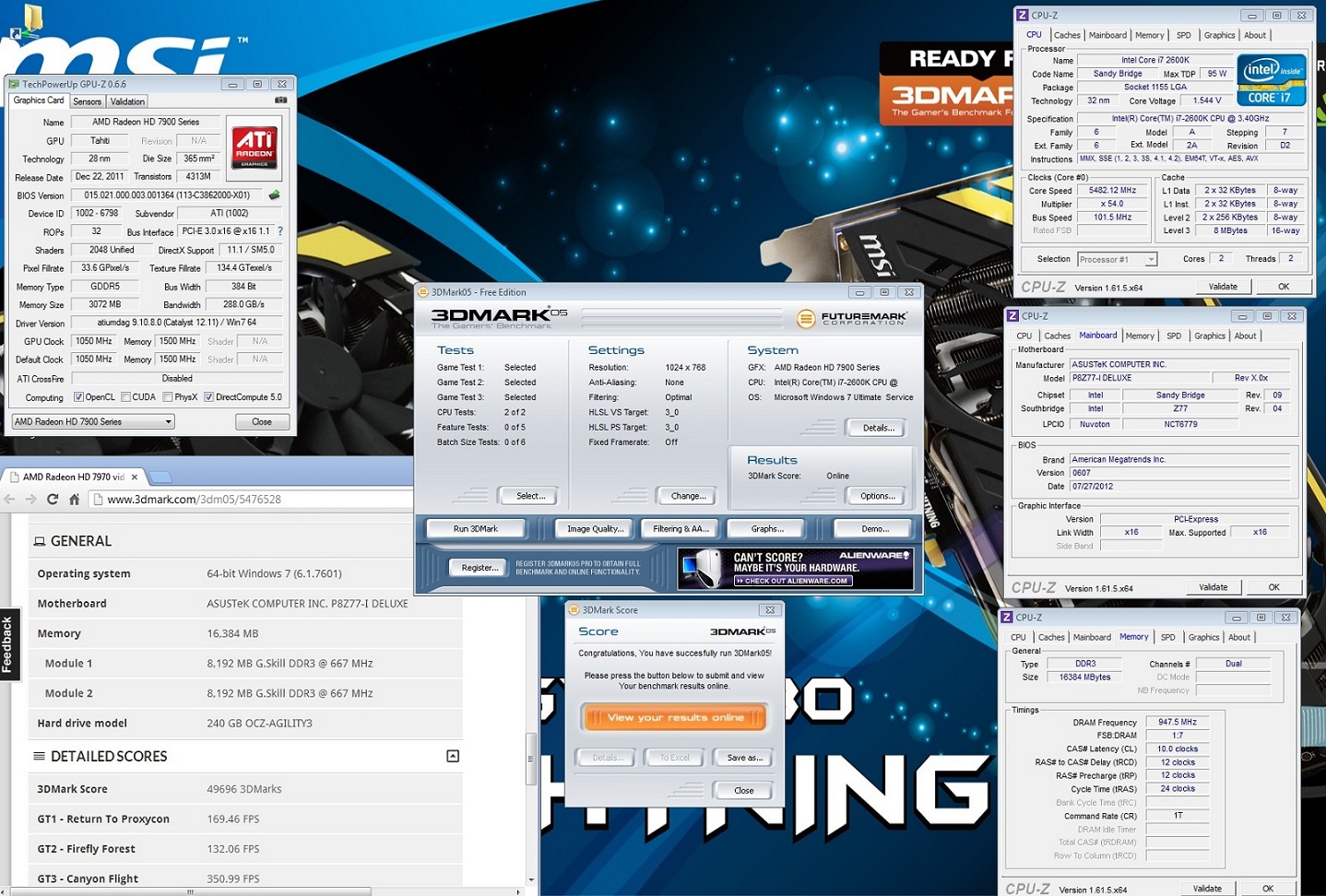Viewport: 1326px width, 896px height.
Task: Click browser back arrow
Action: [x=10, y=499]
